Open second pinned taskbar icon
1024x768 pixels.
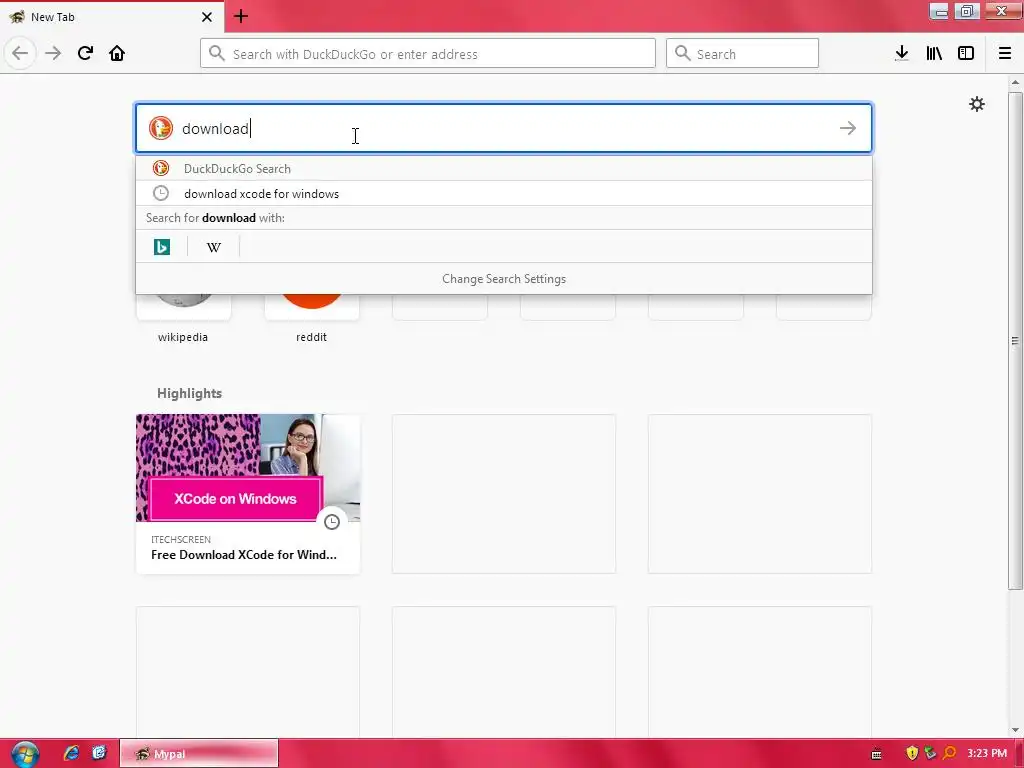click(99, 753)
